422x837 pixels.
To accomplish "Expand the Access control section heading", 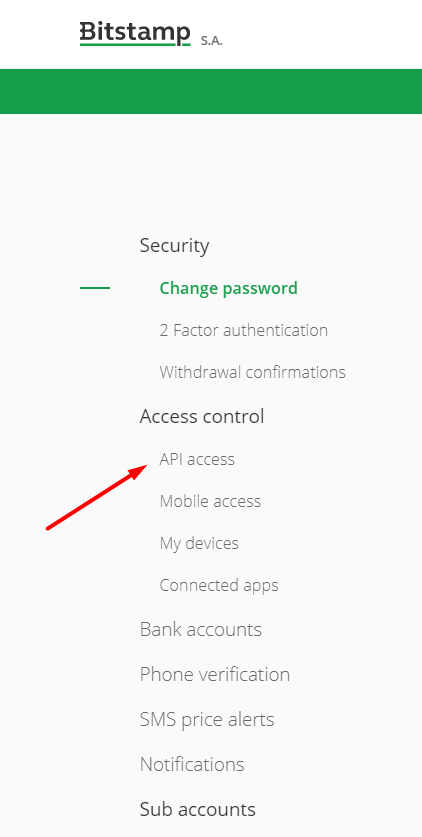I will 202,416.
